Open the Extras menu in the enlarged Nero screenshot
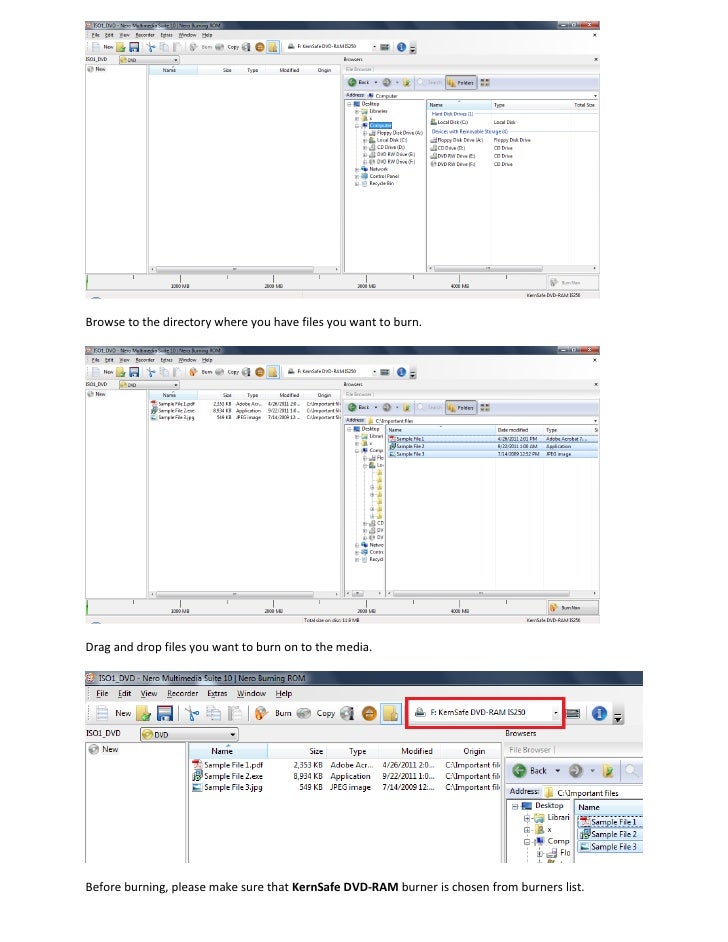 [217, 693]
